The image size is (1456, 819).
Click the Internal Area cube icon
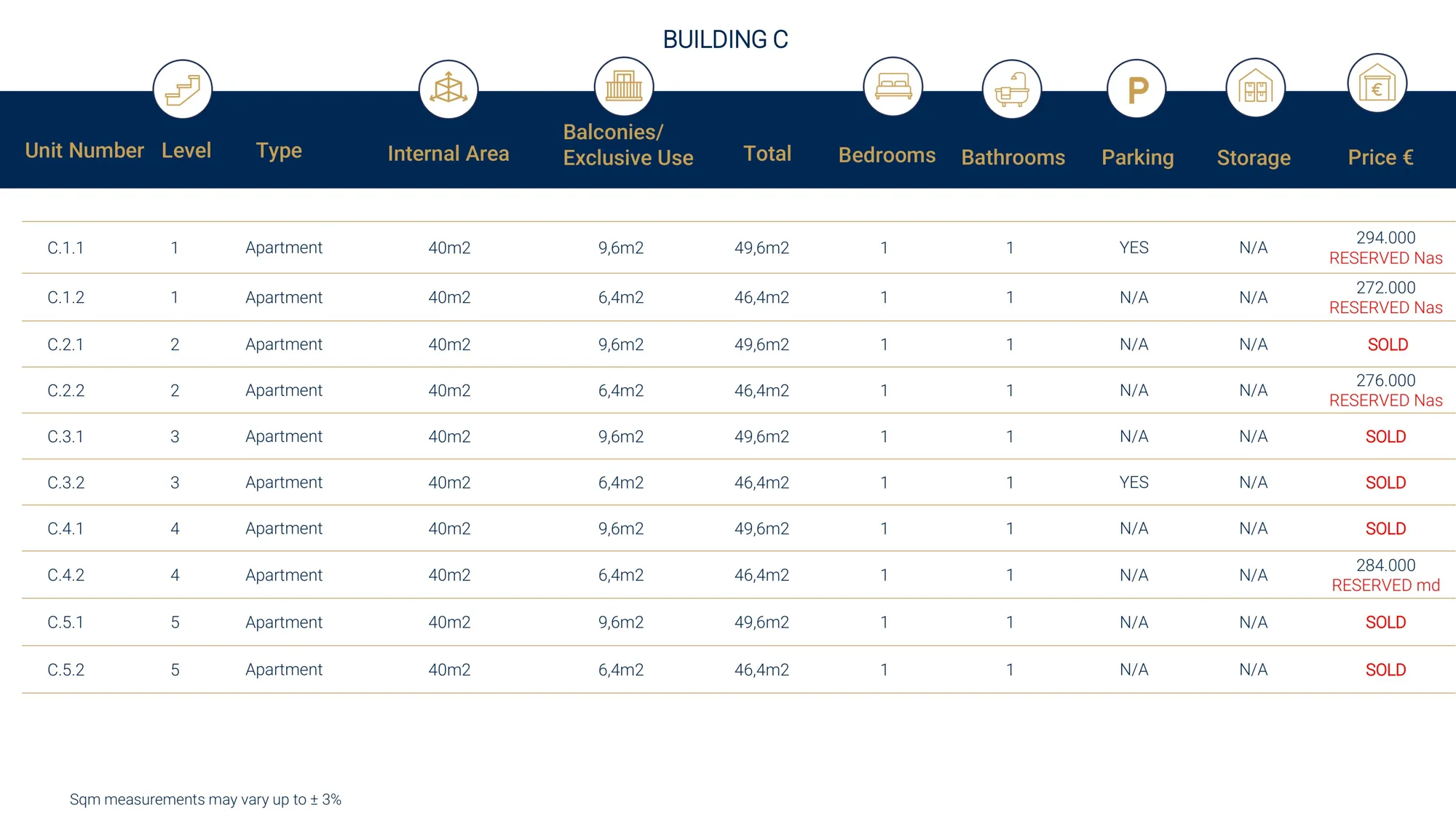coord(448,90)
